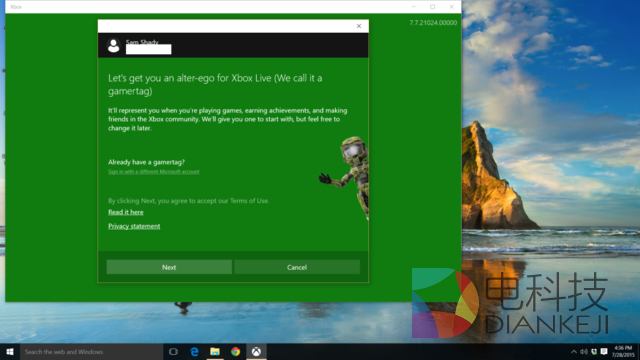Open the Windows Start menu
The height and width of the screenshot is (360, 640).
pyautogui.click(x=10, y=351)
